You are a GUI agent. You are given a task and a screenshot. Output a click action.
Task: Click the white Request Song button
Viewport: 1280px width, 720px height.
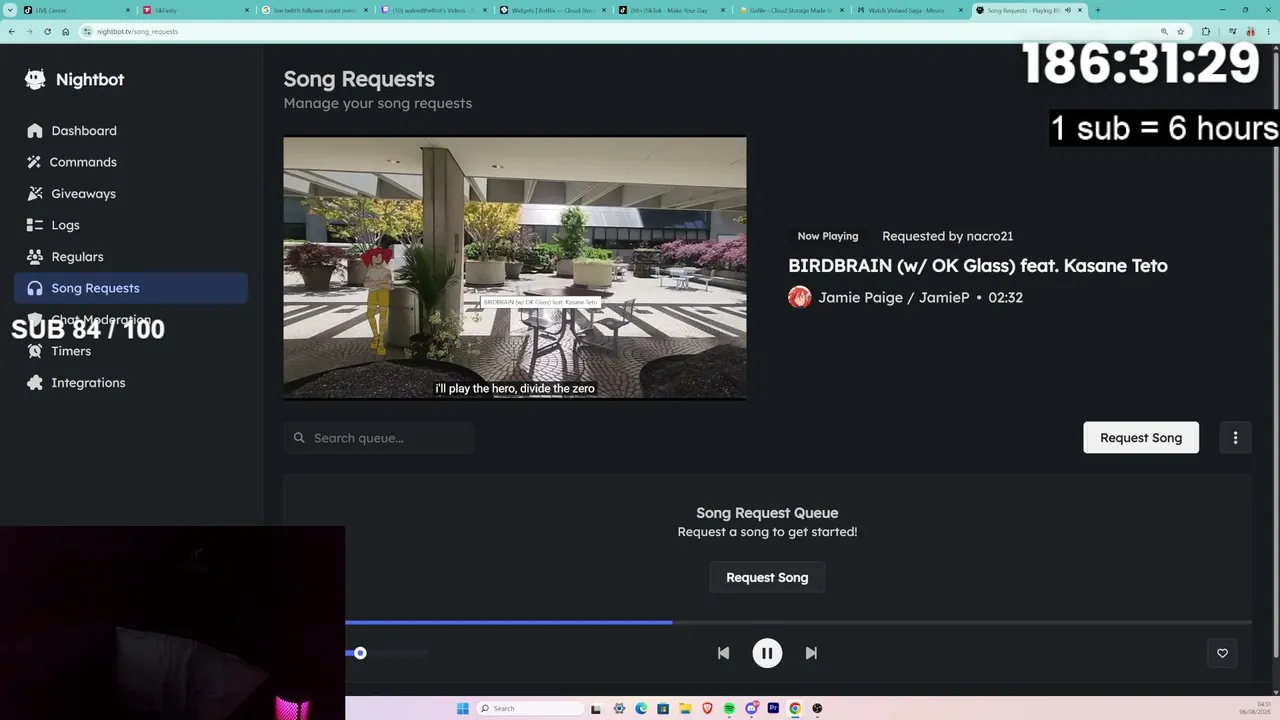coord(1141,437)
